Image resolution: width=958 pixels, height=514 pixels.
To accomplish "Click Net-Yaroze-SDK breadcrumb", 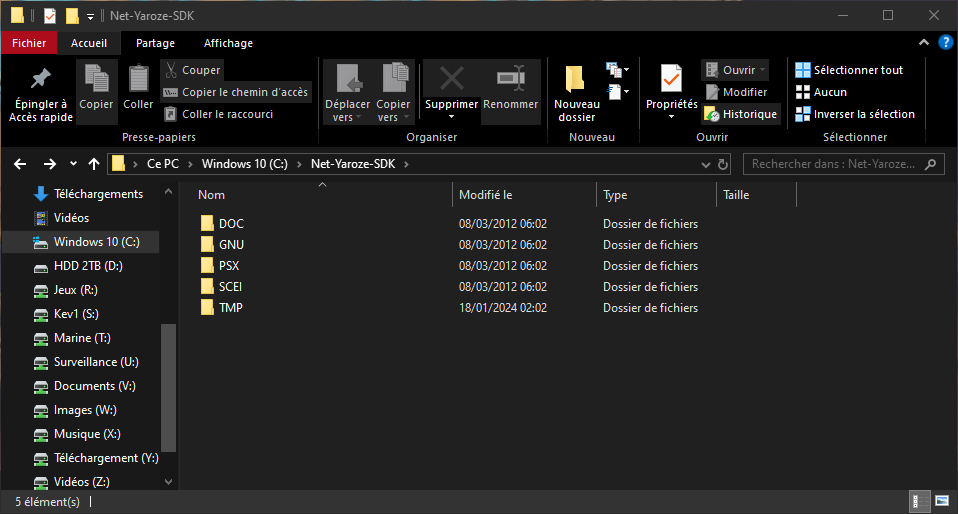I will tap(353, 164).
